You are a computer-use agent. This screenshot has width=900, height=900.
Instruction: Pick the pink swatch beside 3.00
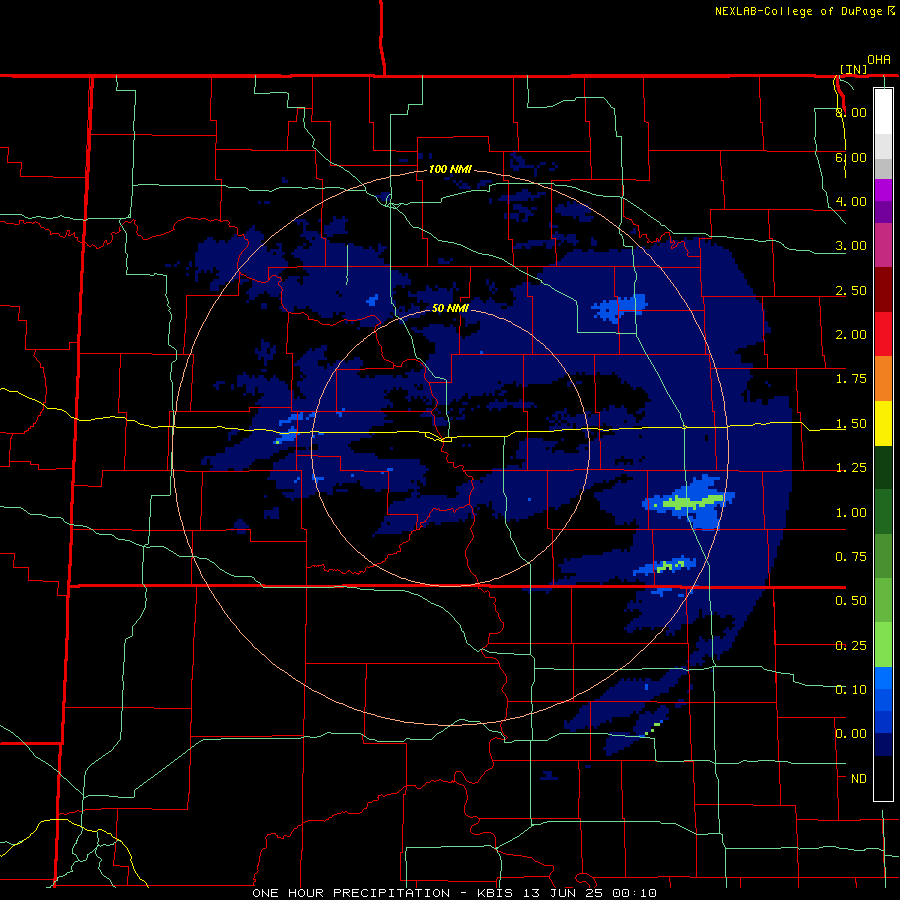pos(883,245)
